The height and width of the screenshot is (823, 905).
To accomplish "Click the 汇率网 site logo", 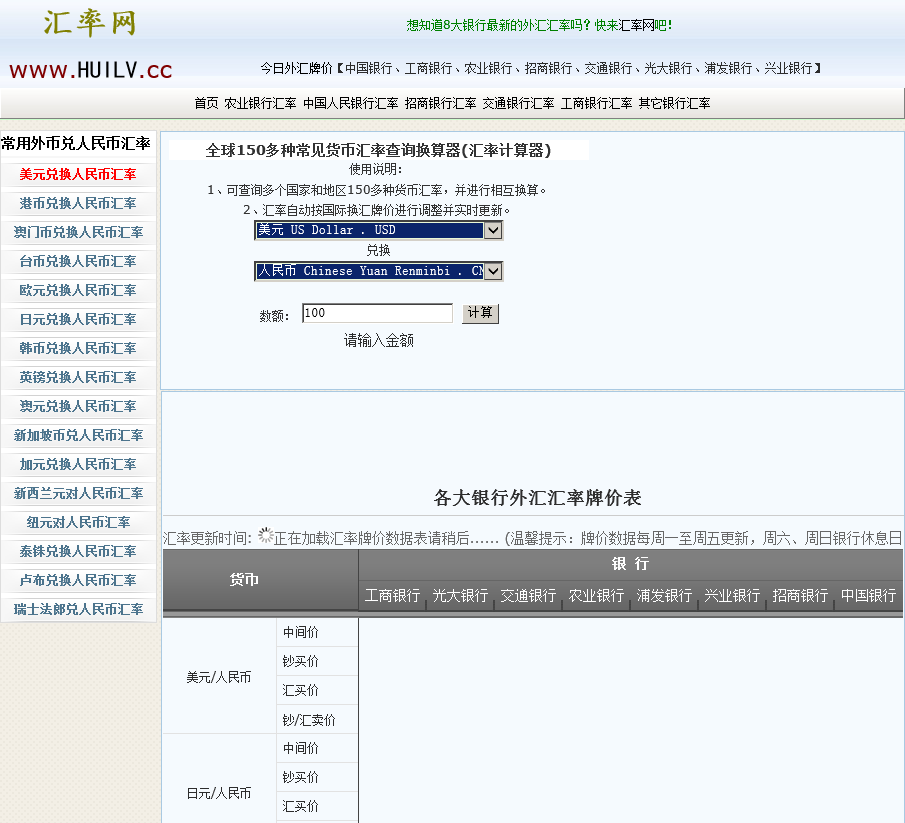I will click(90, 24).
